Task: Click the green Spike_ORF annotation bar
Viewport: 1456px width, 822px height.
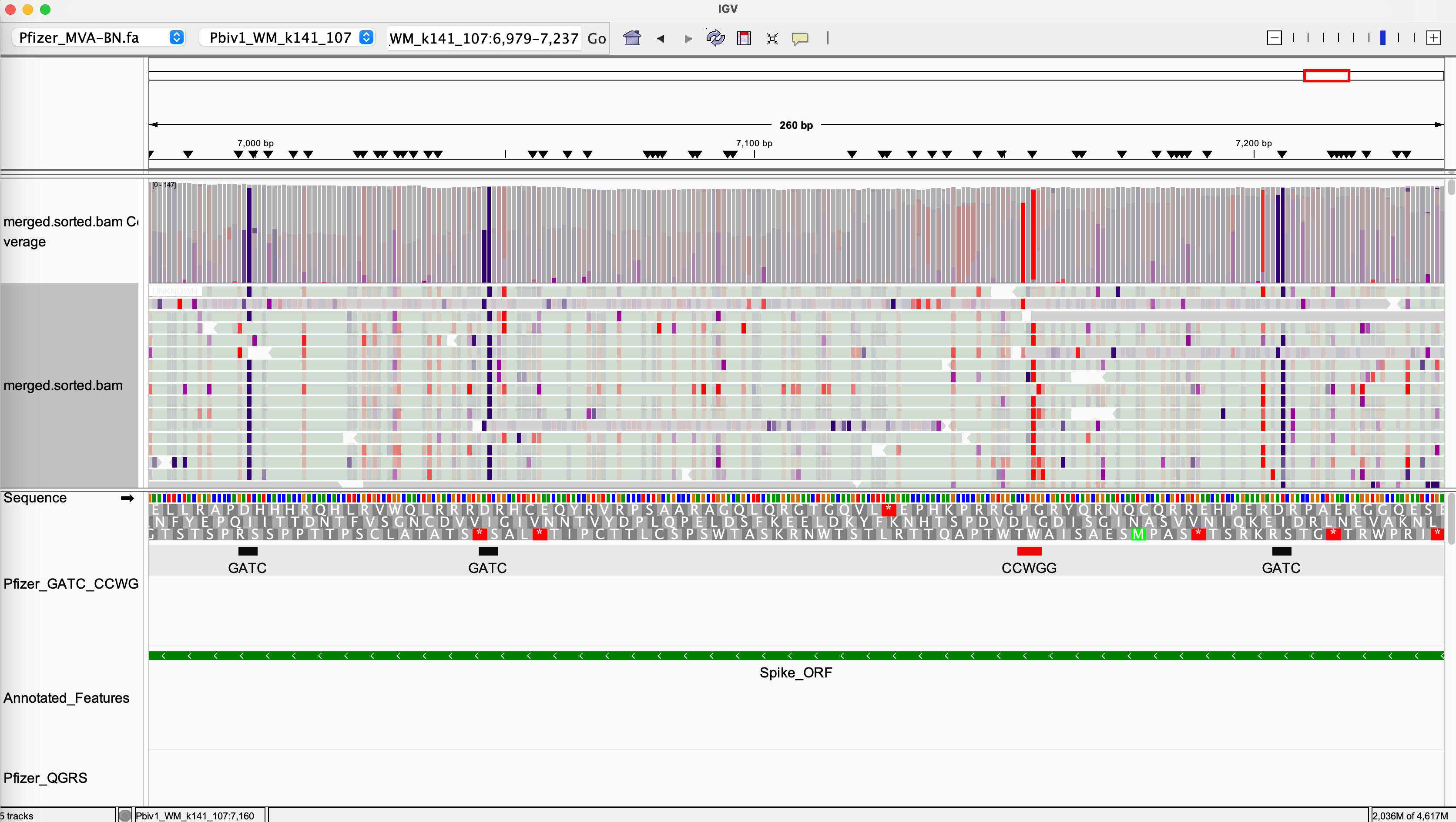Action: click(795, 656)
